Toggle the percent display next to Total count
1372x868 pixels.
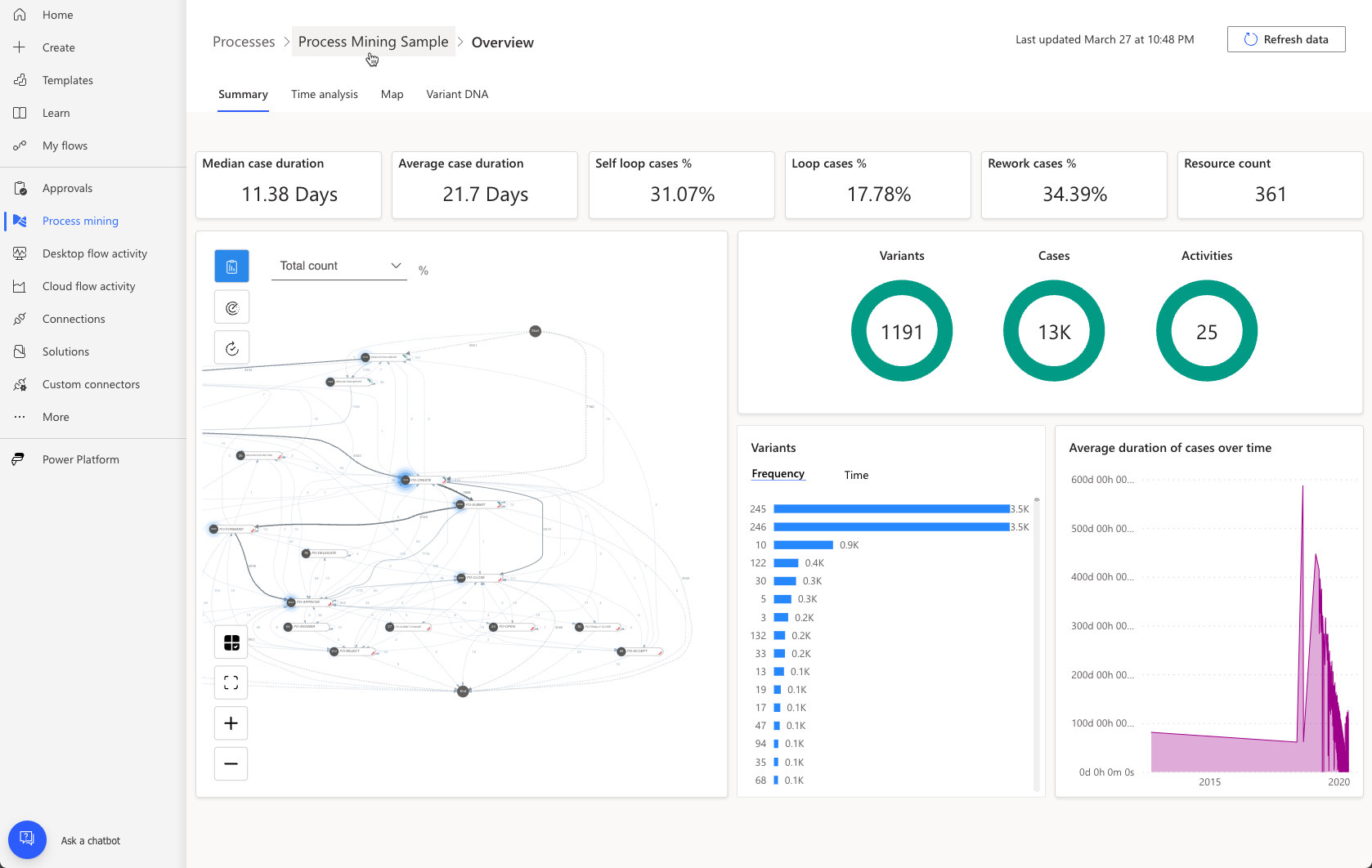coord(424,270)
